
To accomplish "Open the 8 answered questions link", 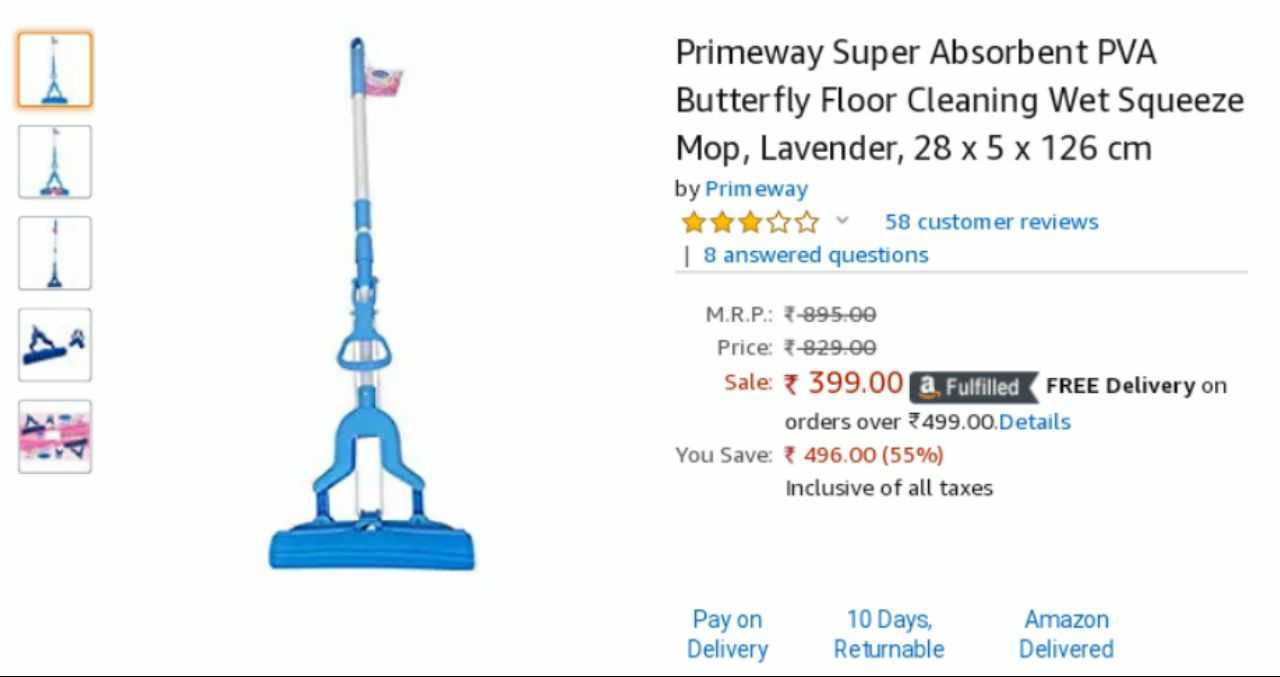I will pyautogui.click(x=815, y=255).
